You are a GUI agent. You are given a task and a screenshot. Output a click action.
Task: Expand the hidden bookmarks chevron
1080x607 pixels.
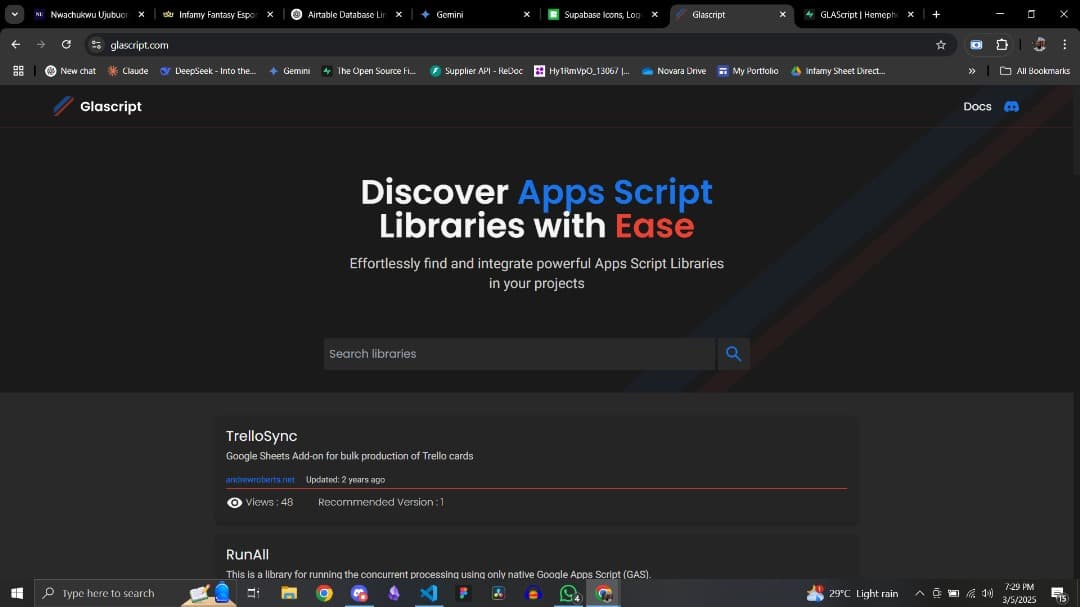(x=972, y=71)
